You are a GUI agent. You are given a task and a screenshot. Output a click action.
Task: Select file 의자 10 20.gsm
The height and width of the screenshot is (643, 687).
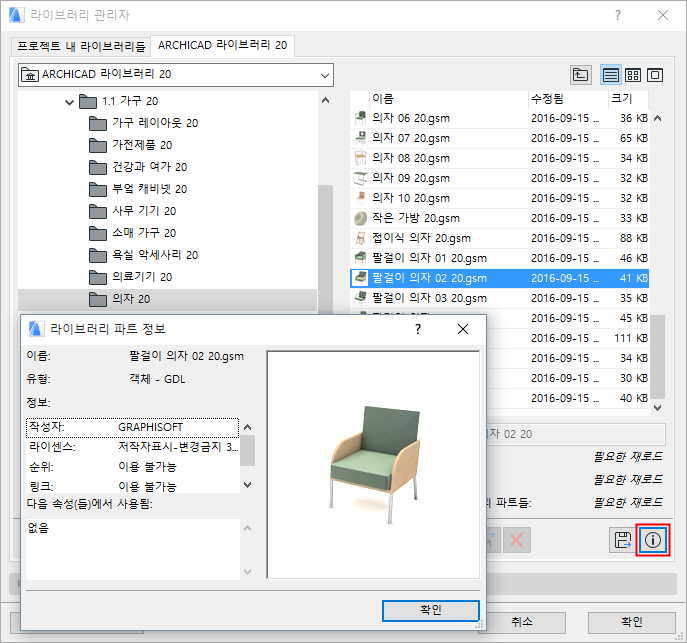pyautogui.click(x=499, y=198)
